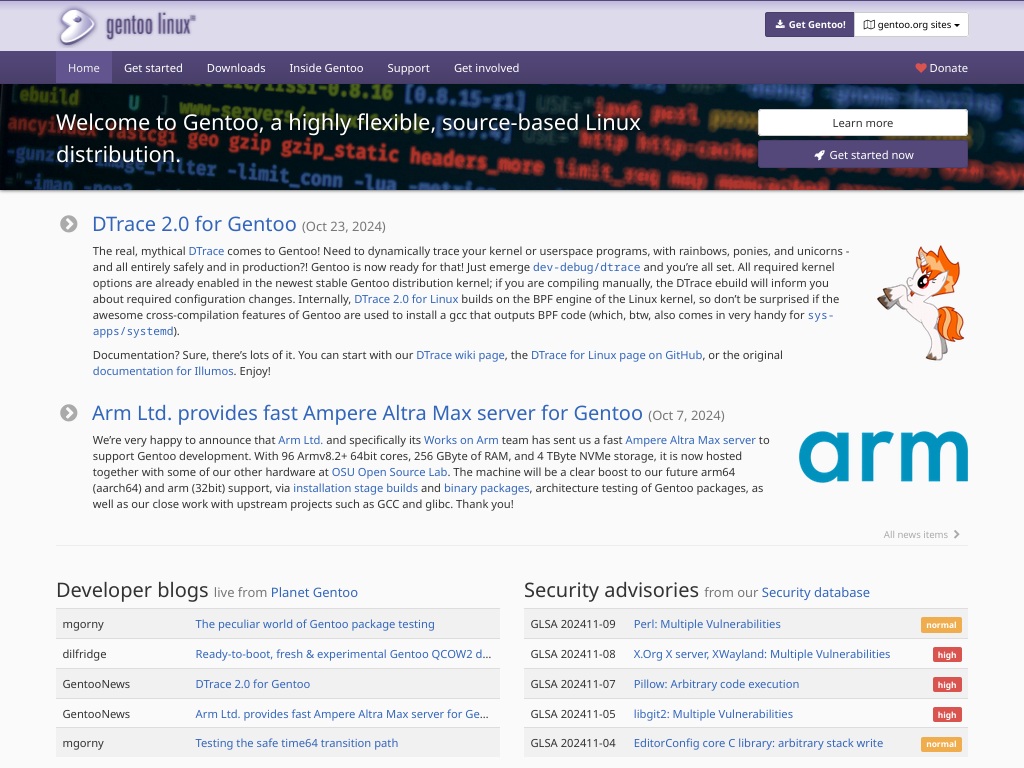Image resolution: width=1024 pixels, height=768 pixels.
Task: Click the Ampere Altra Max server link
Action: click(690, 440)
